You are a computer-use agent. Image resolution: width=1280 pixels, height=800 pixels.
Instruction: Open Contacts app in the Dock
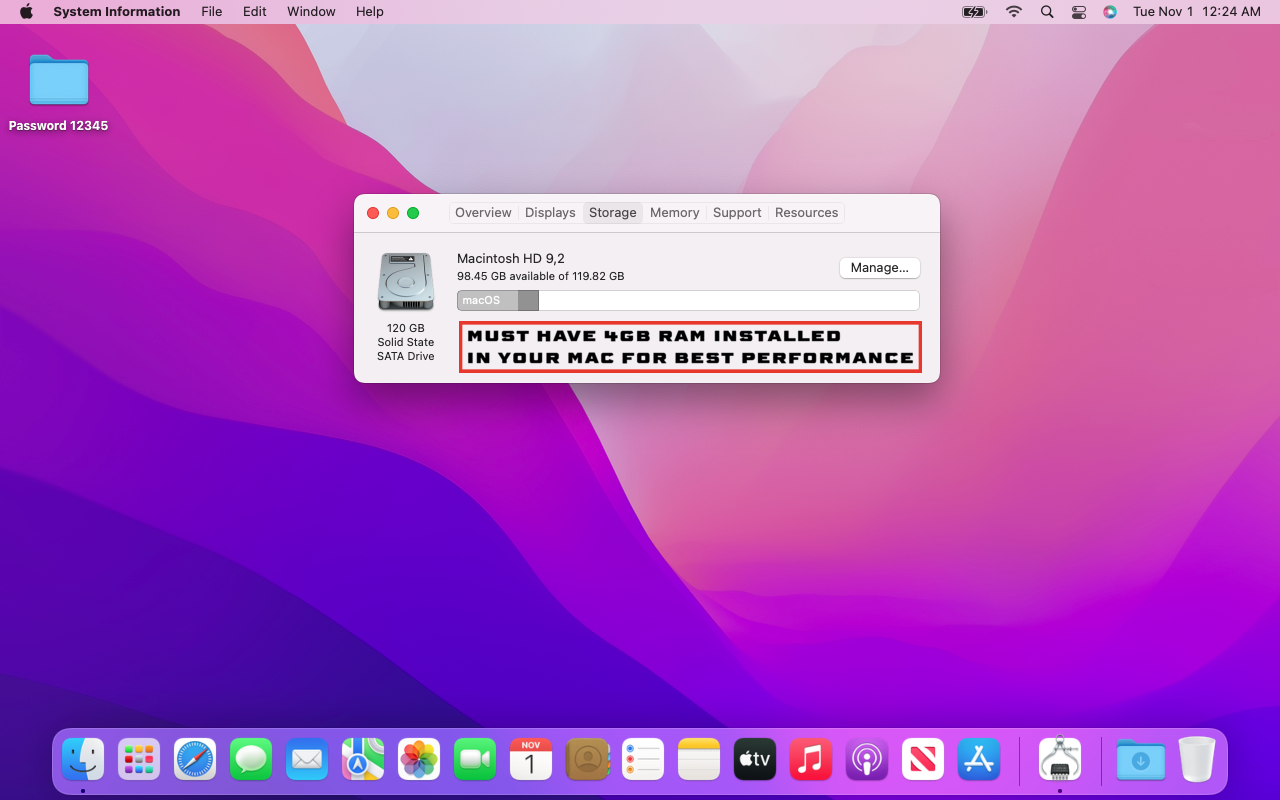pos(587,760)
